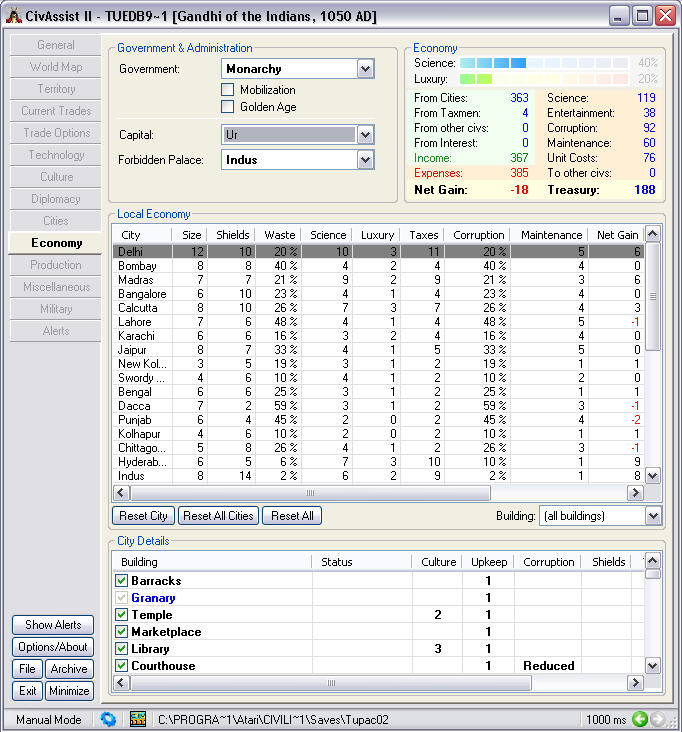Click the Reset All button
682x732 pixels.
pyautogui.click(x=292, y=516)
